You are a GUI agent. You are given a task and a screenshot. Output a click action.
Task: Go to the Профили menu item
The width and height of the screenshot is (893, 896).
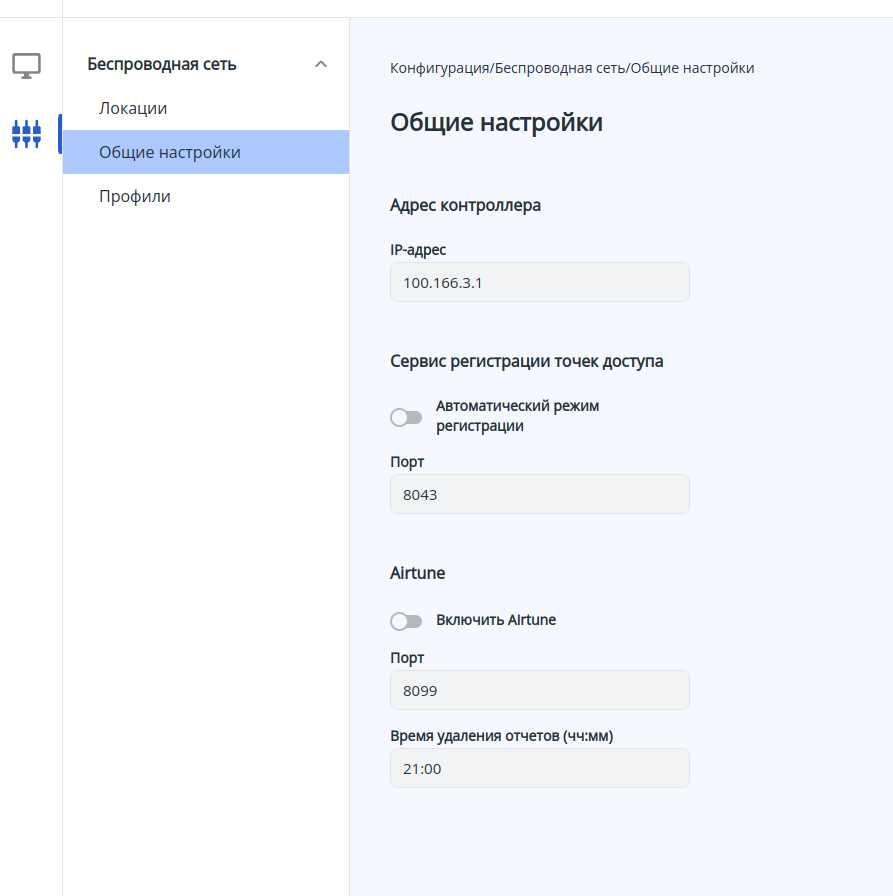pyautogui.click(x=135, y=196)
